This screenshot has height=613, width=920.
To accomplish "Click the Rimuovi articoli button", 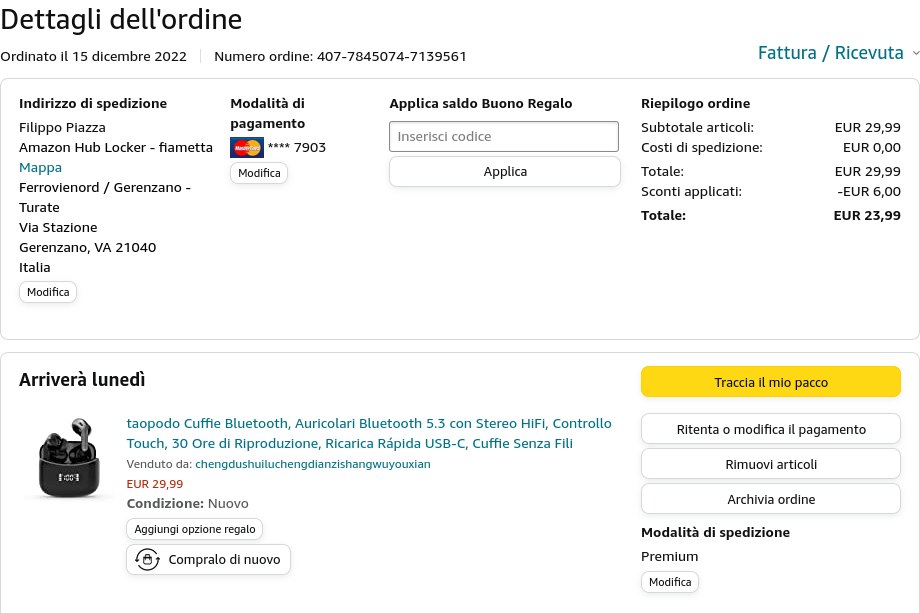I will [x=770, y=464].
